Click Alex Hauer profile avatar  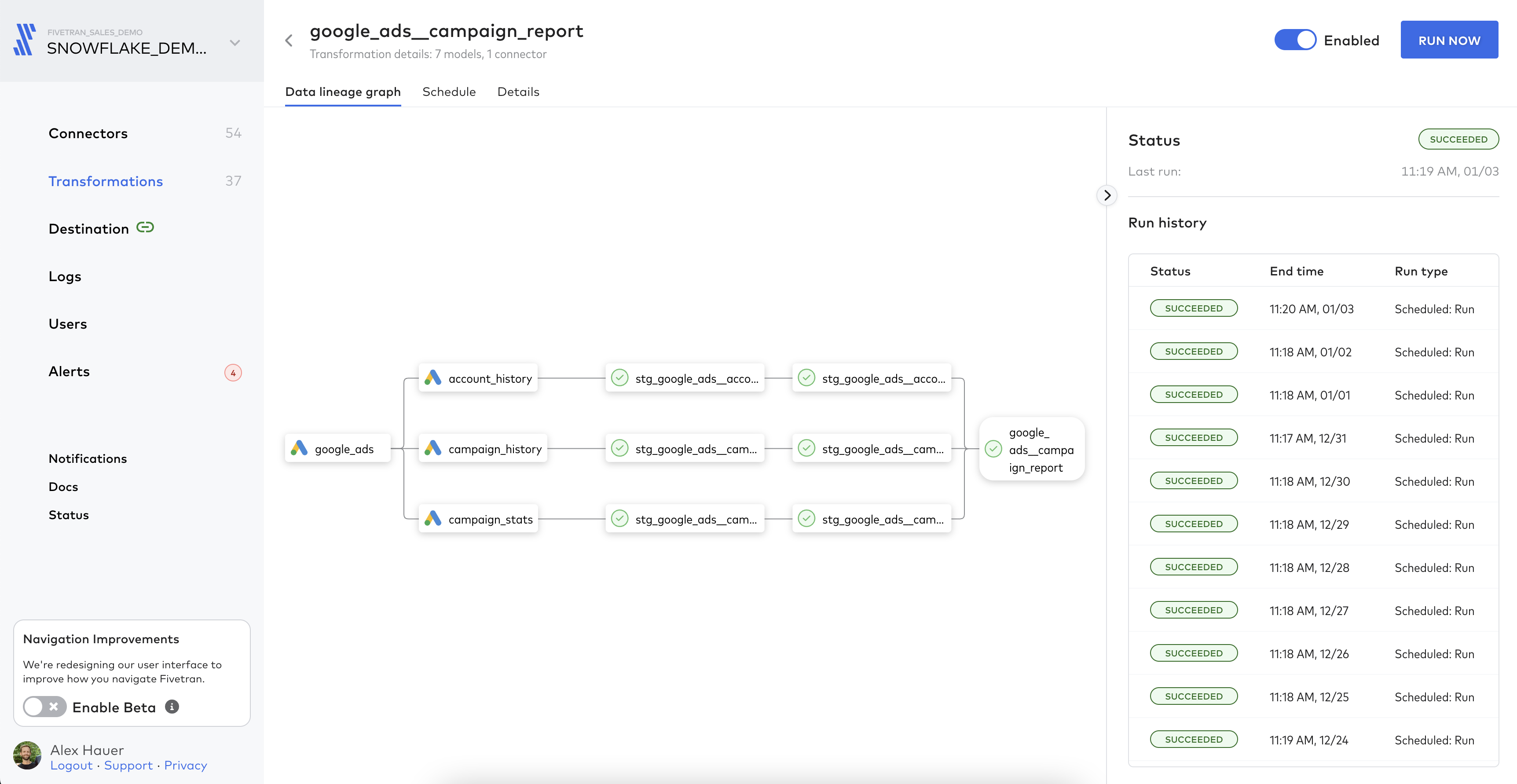coord(27,756)
